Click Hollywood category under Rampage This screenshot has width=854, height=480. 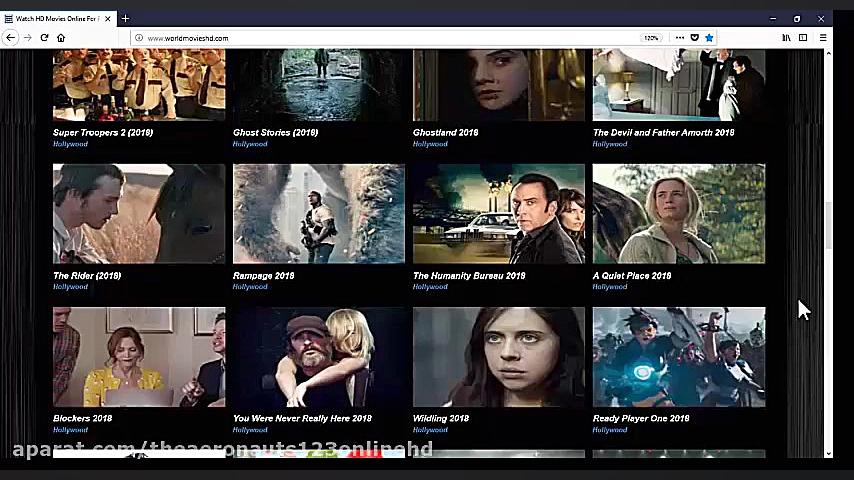[x=250, y=287]
